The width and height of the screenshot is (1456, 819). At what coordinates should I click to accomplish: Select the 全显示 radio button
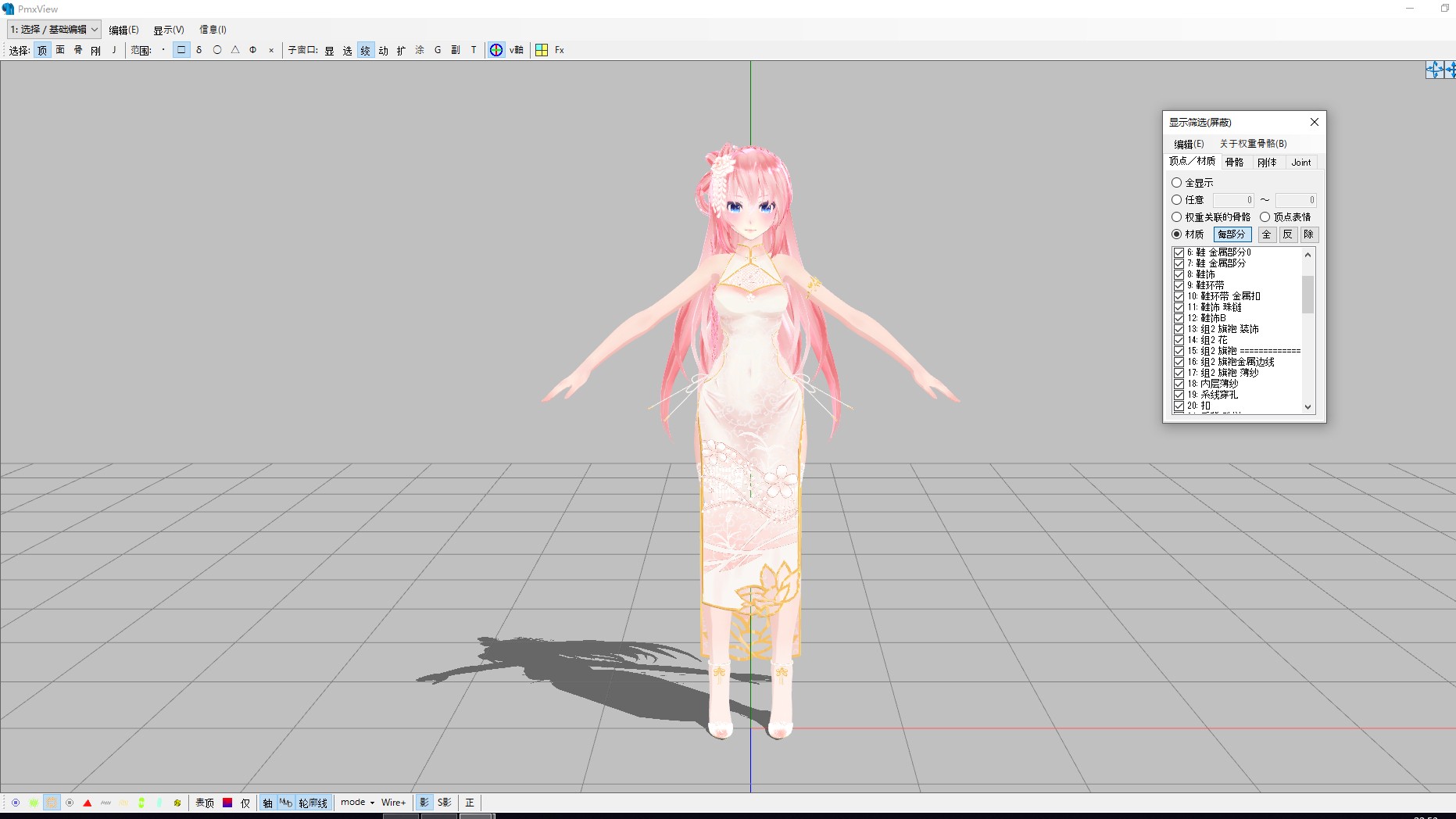[1176, 182]
